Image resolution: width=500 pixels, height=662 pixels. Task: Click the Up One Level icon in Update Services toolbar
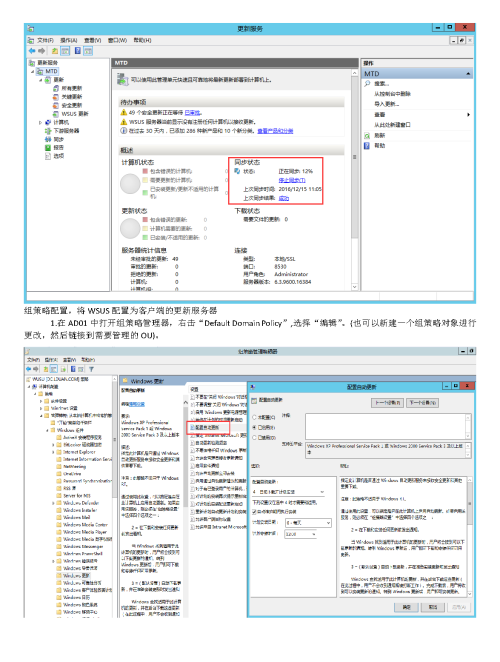click(x=55, y=51)
